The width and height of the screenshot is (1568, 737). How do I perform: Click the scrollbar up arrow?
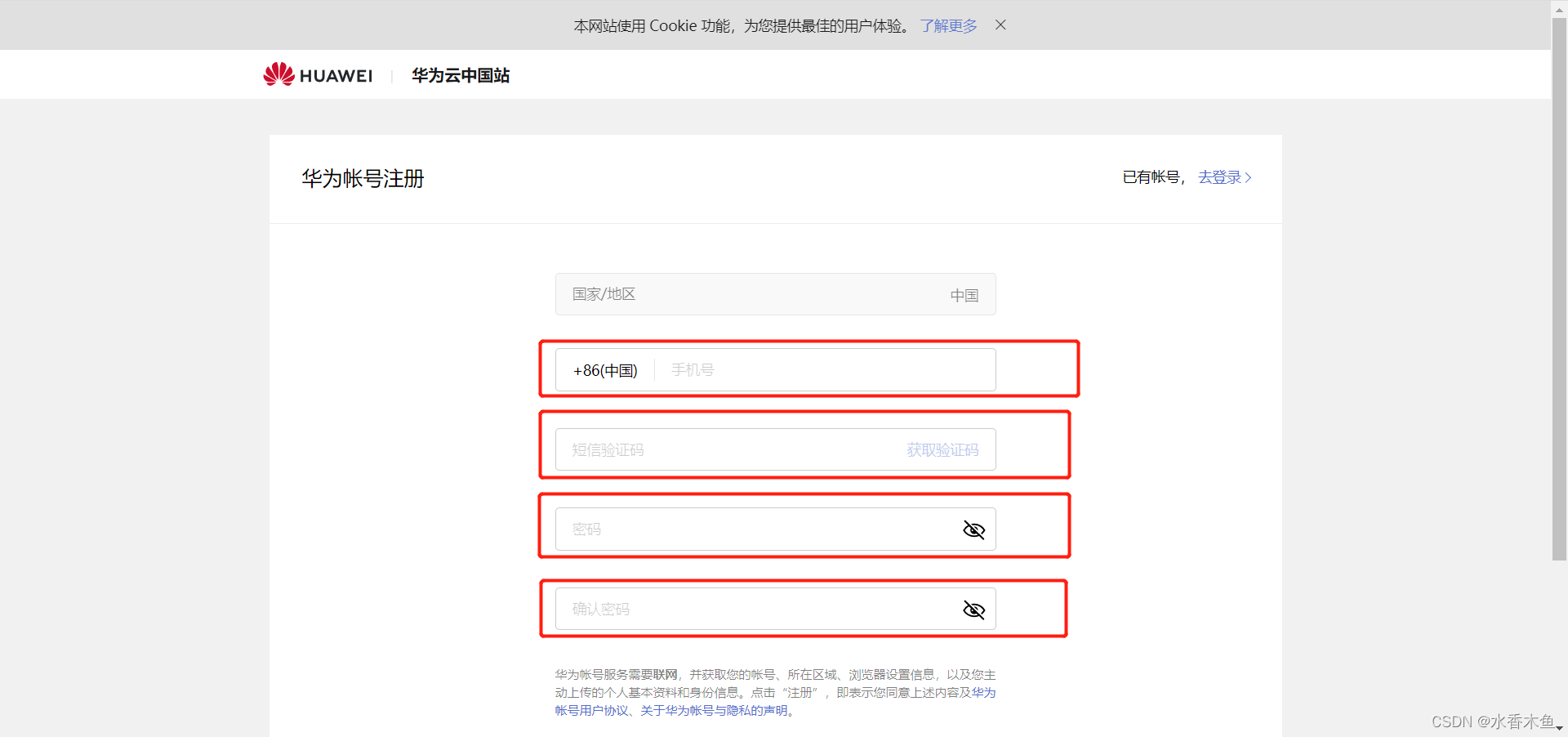[x=1559, y=8]
